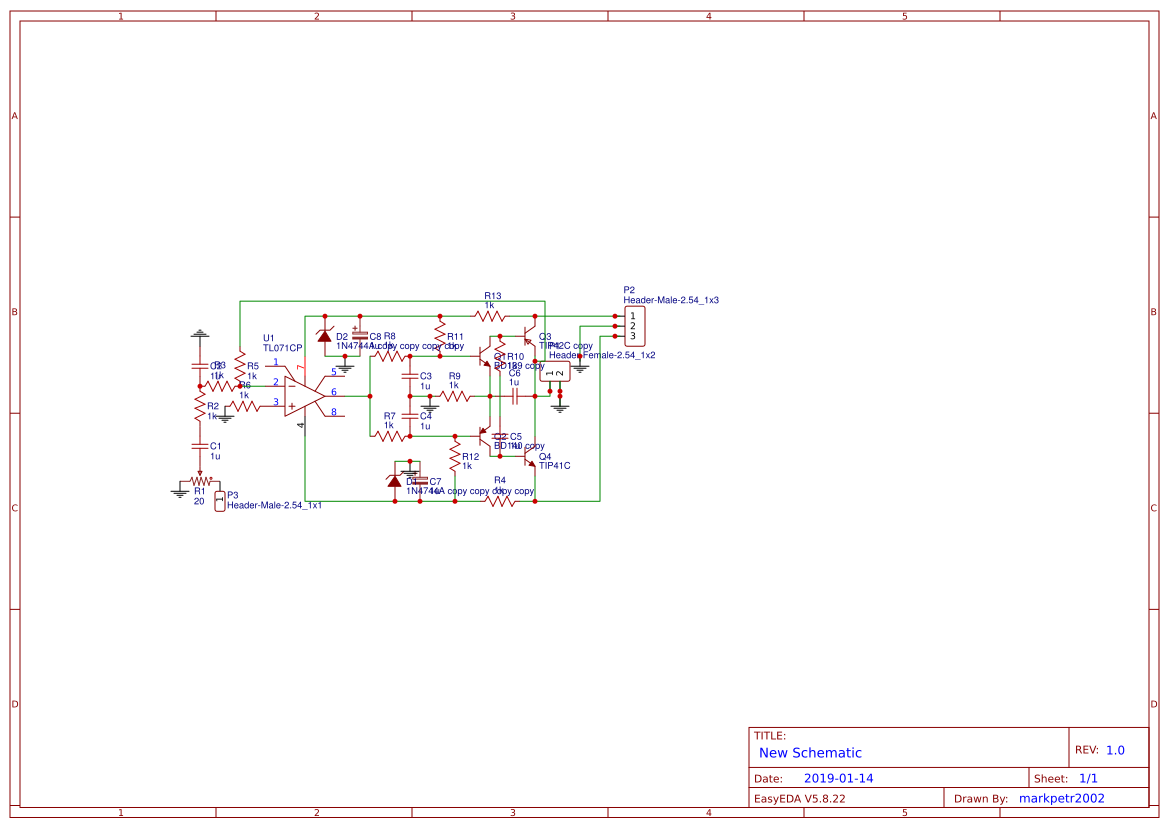Select the REV 1.0 revision field
The width and height of the screenshot is (1169, 828).
[1115, 750]
